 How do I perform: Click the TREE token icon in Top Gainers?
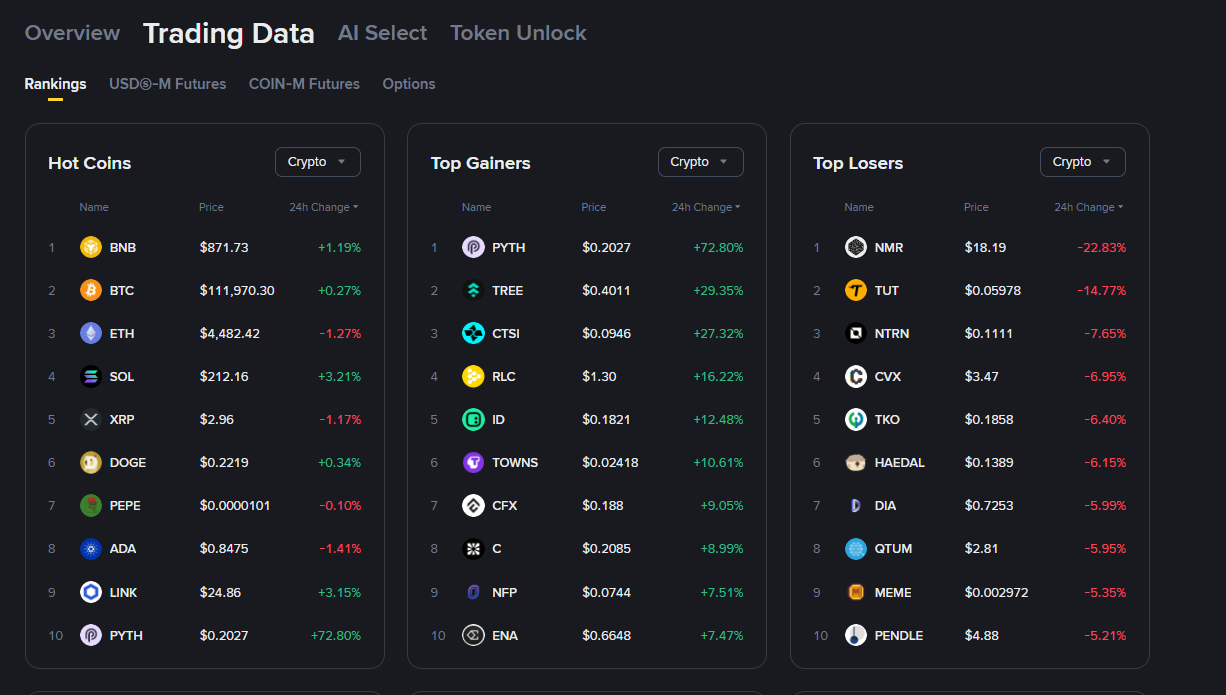[473, 290]
